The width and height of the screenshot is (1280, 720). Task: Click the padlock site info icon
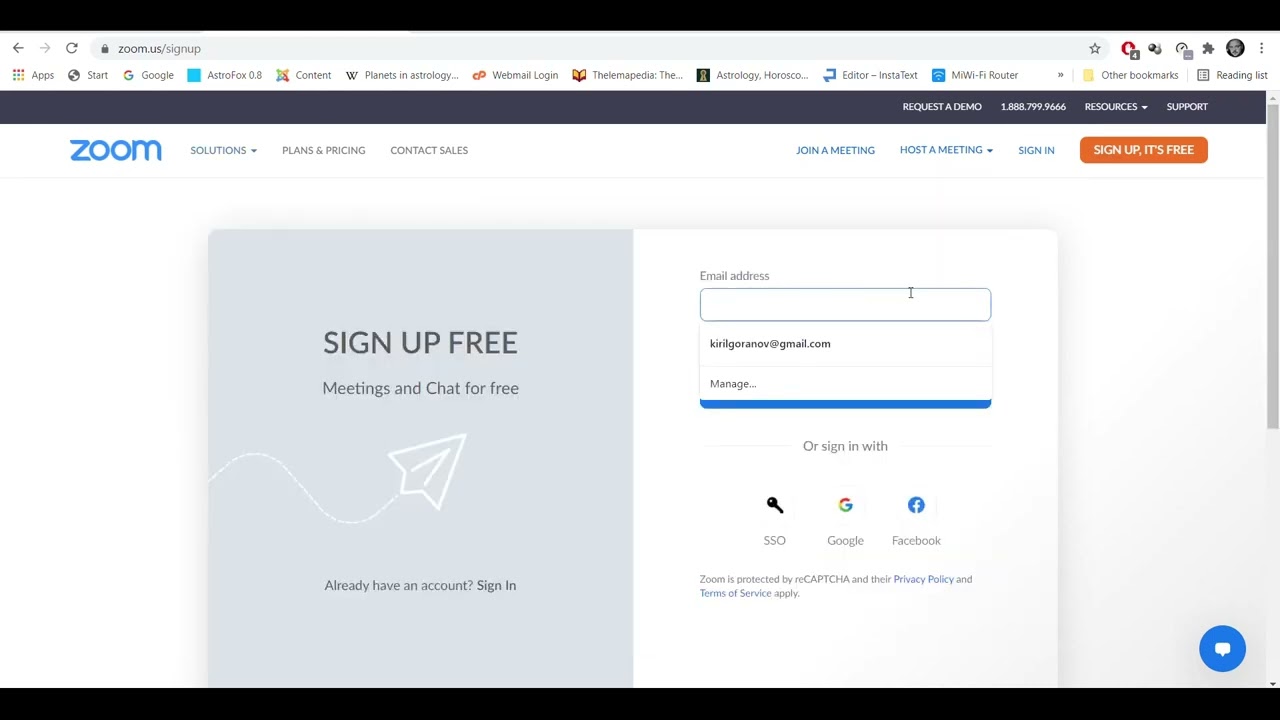105,48
